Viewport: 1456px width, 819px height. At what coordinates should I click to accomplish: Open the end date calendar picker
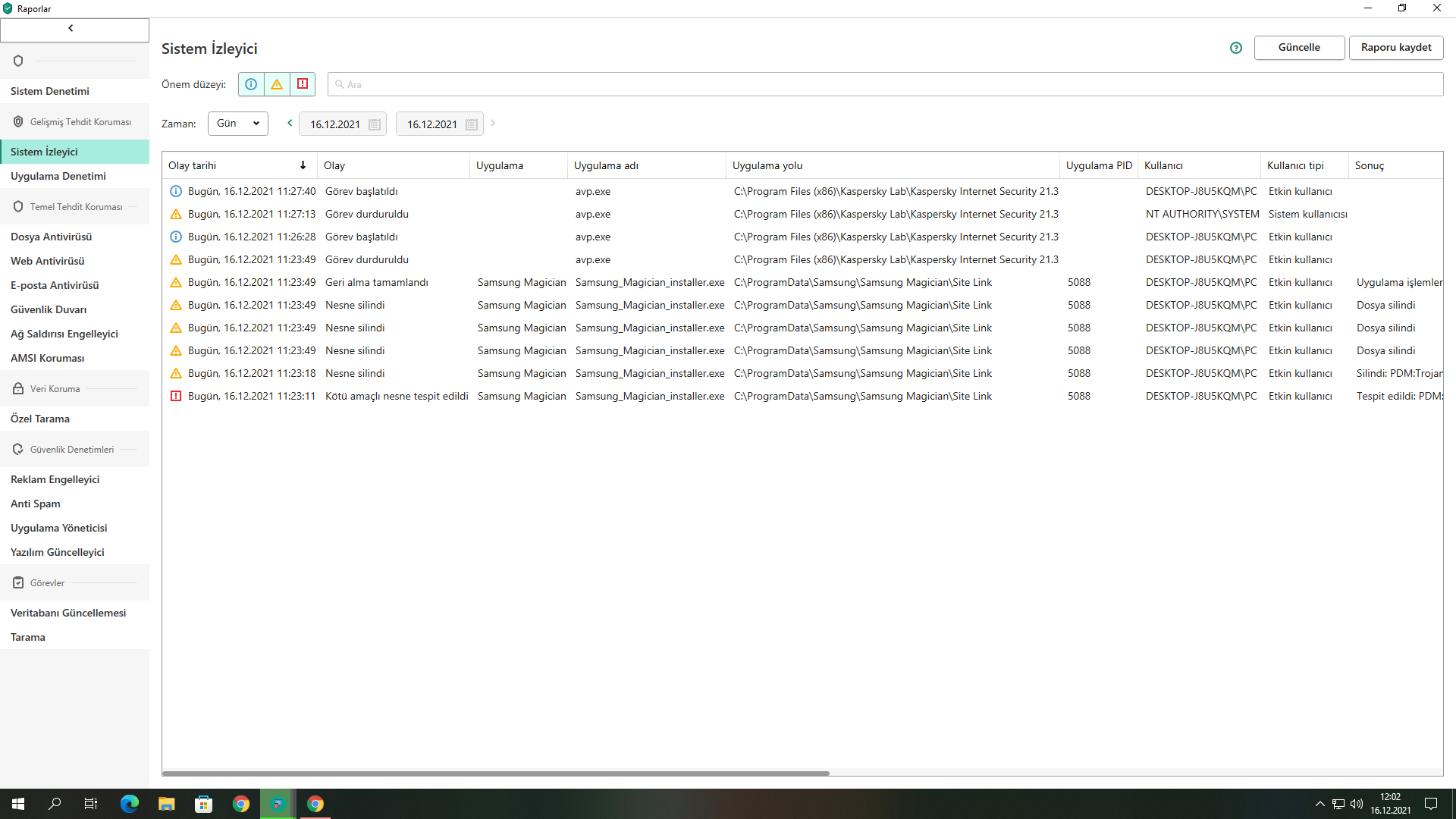tap(472, 124)
